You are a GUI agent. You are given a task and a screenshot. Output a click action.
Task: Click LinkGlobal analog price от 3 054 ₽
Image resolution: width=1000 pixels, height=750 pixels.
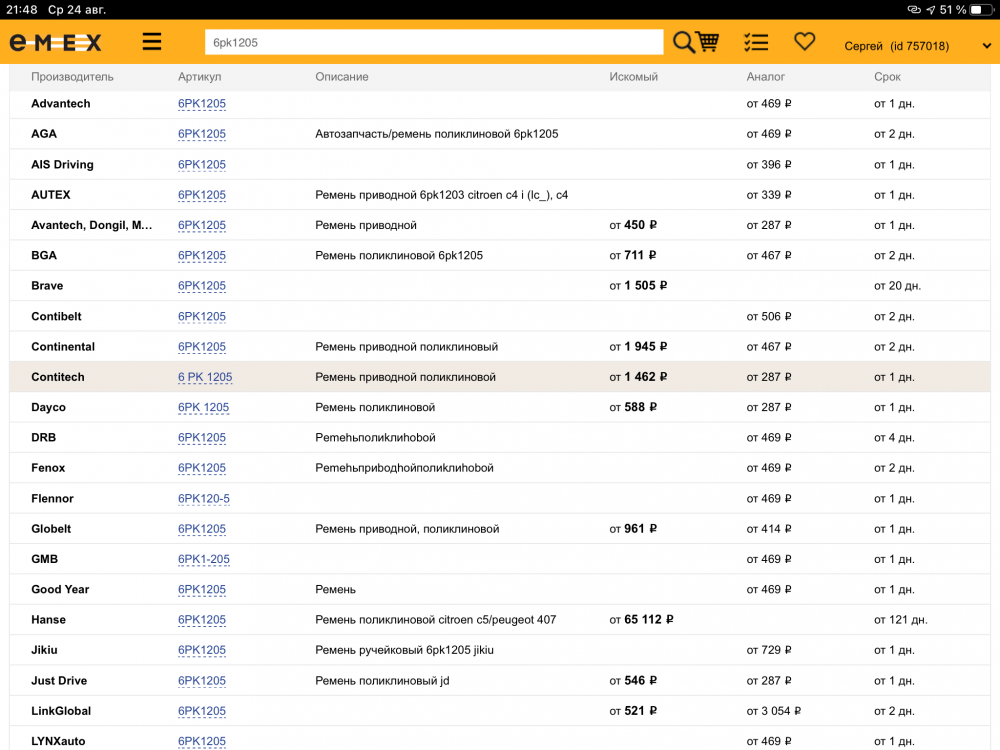(x=774, y=710)
